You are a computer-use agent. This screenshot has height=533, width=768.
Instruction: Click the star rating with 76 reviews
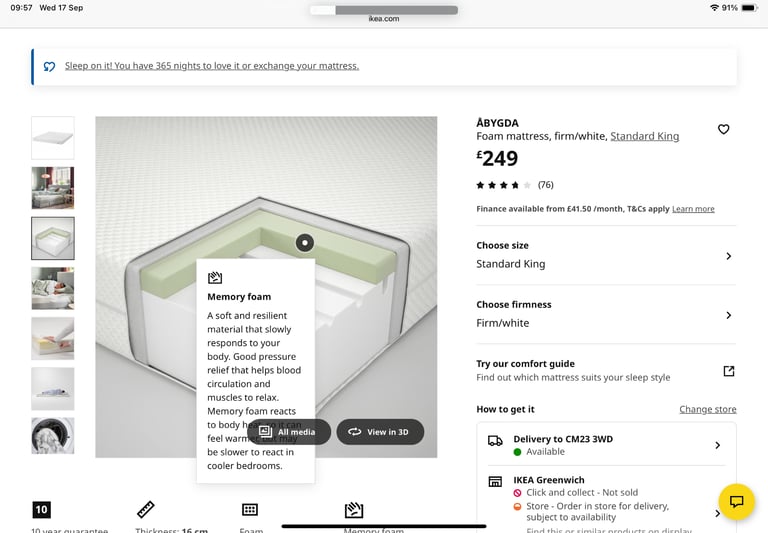pos(515,185)
